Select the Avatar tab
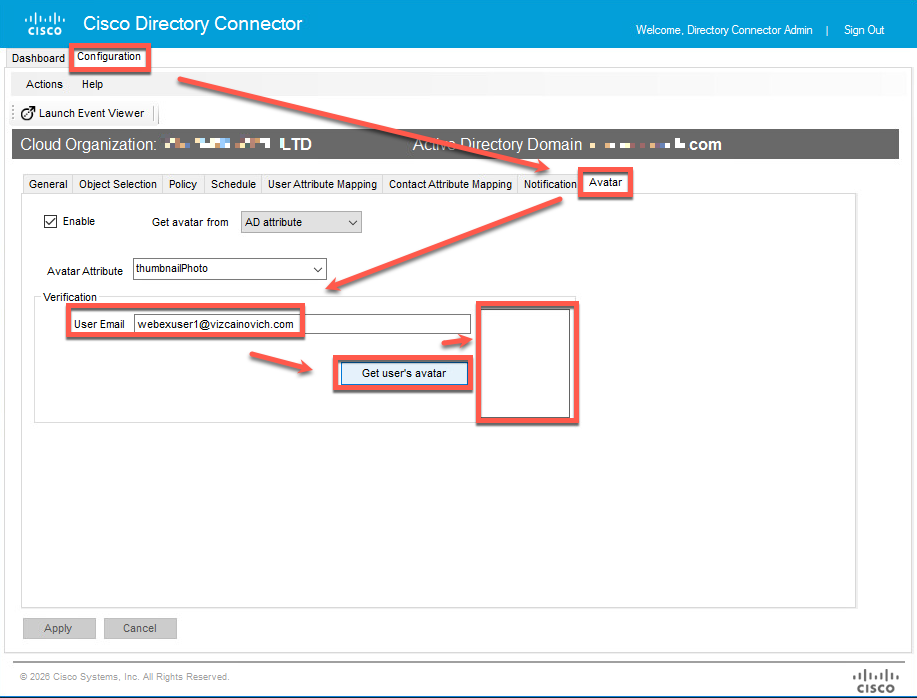The width and height of the screenshot is (917, 698). [x=605, y=182]
